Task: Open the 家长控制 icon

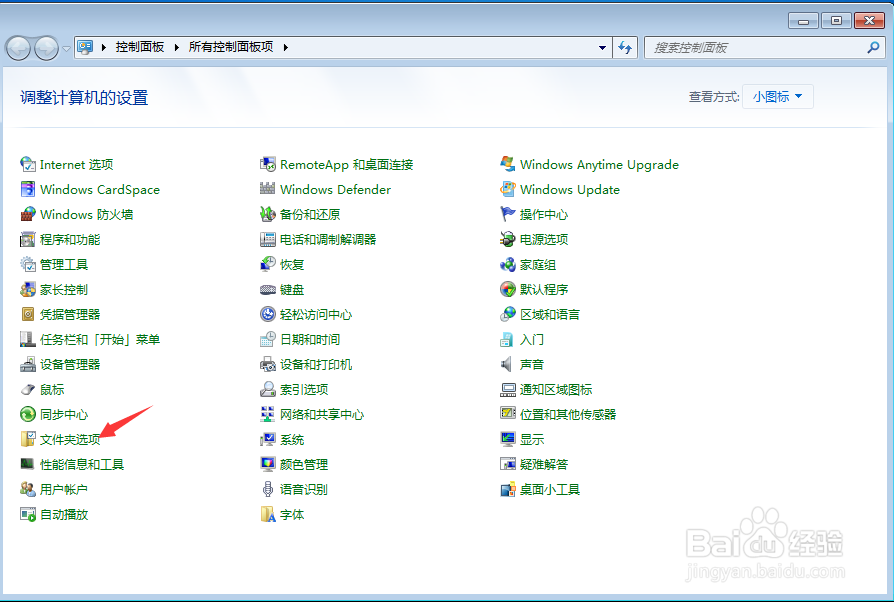Action: pyautogui.click(x=27, y=290)
